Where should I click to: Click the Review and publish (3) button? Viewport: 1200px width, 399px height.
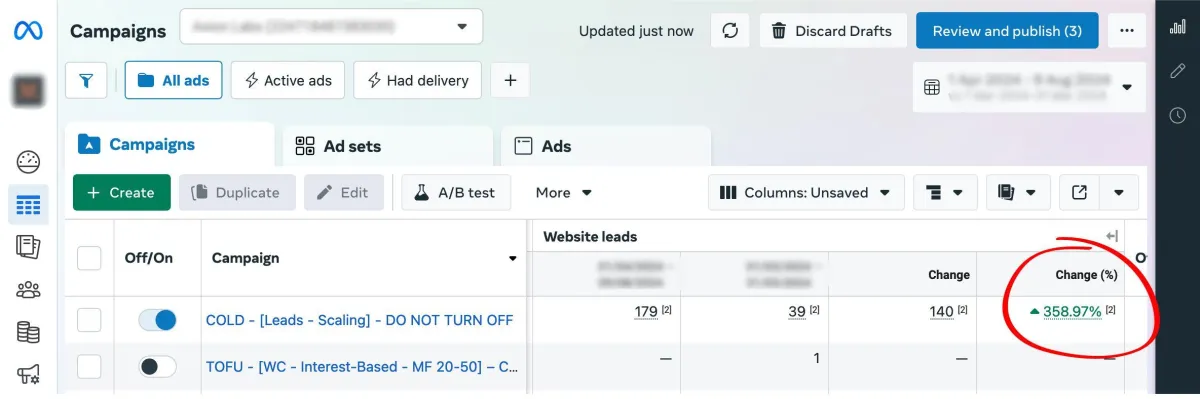(1007, 31)
